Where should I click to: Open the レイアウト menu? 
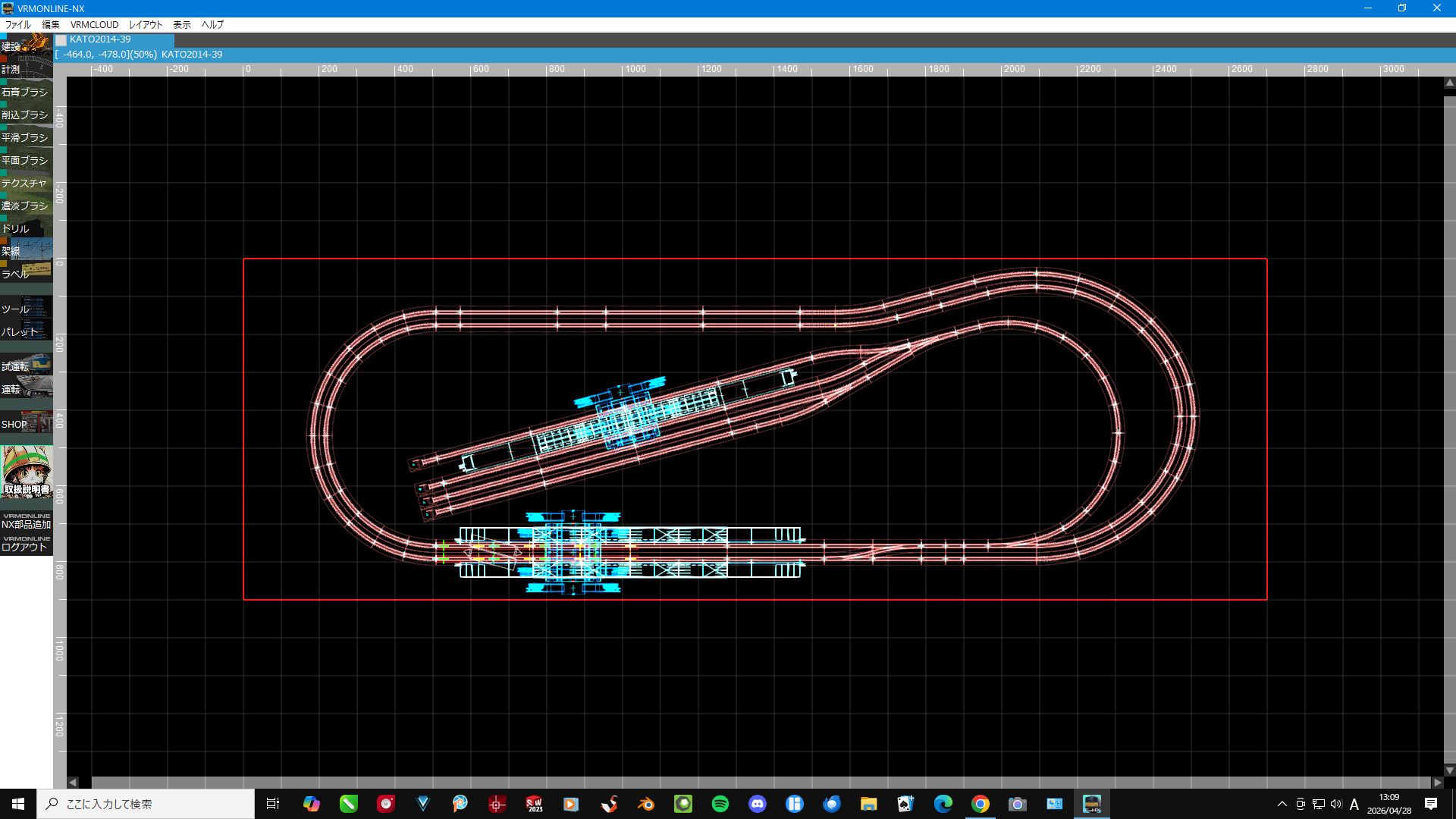point(145,24)
